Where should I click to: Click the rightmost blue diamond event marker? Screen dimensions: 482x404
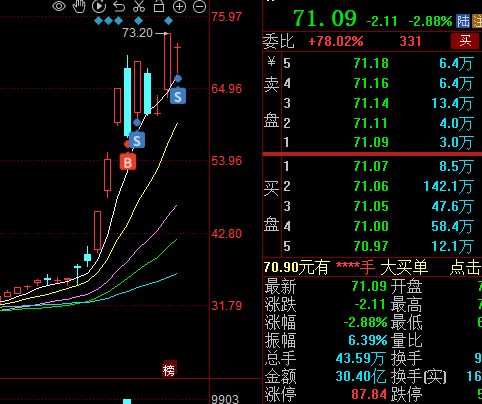point(168,21)
